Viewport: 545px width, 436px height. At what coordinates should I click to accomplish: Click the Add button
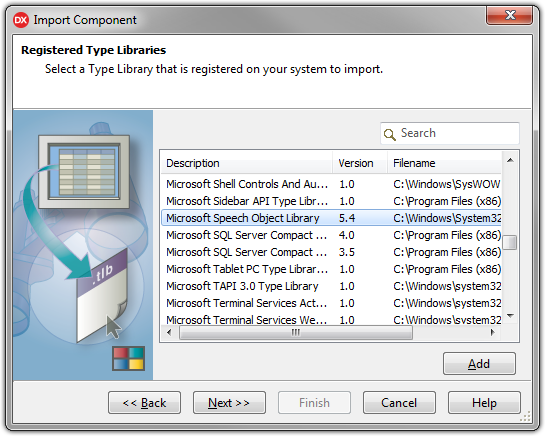(x=479, y=364)
